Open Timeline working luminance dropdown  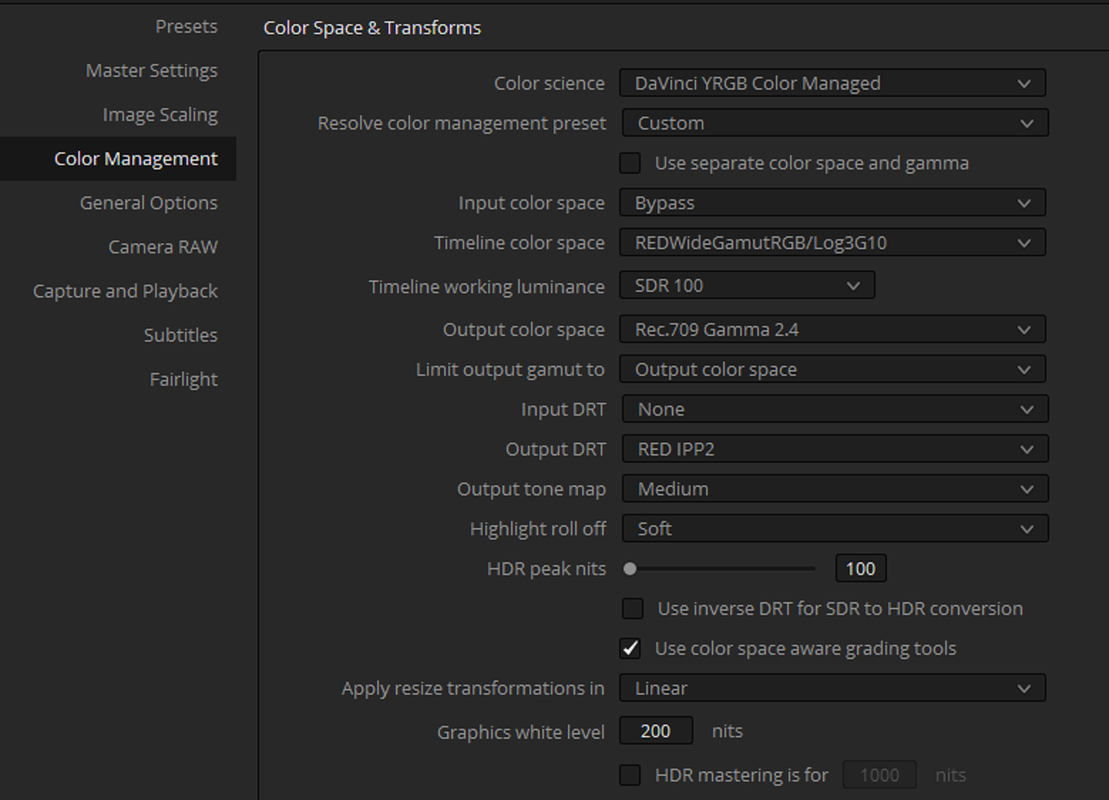[x=747, y=286]
